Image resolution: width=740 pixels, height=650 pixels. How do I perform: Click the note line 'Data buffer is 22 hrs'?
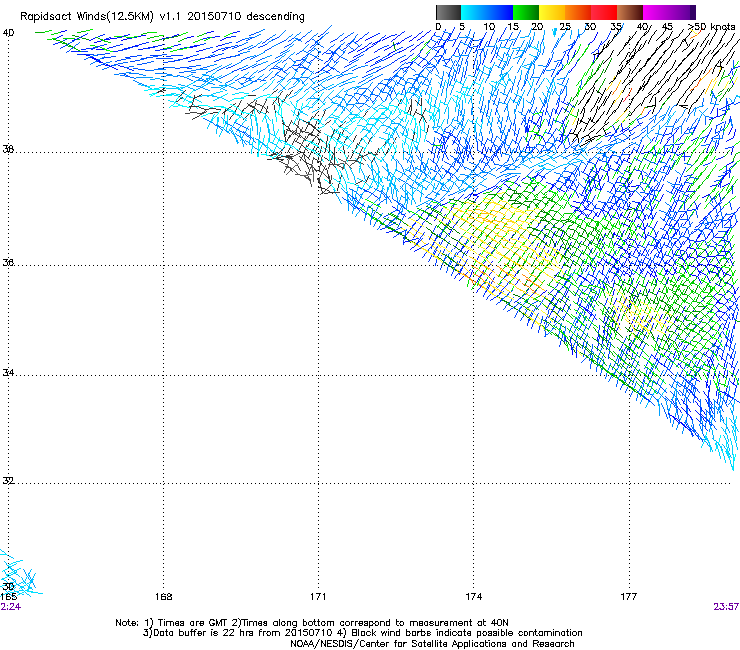[362, 633]
